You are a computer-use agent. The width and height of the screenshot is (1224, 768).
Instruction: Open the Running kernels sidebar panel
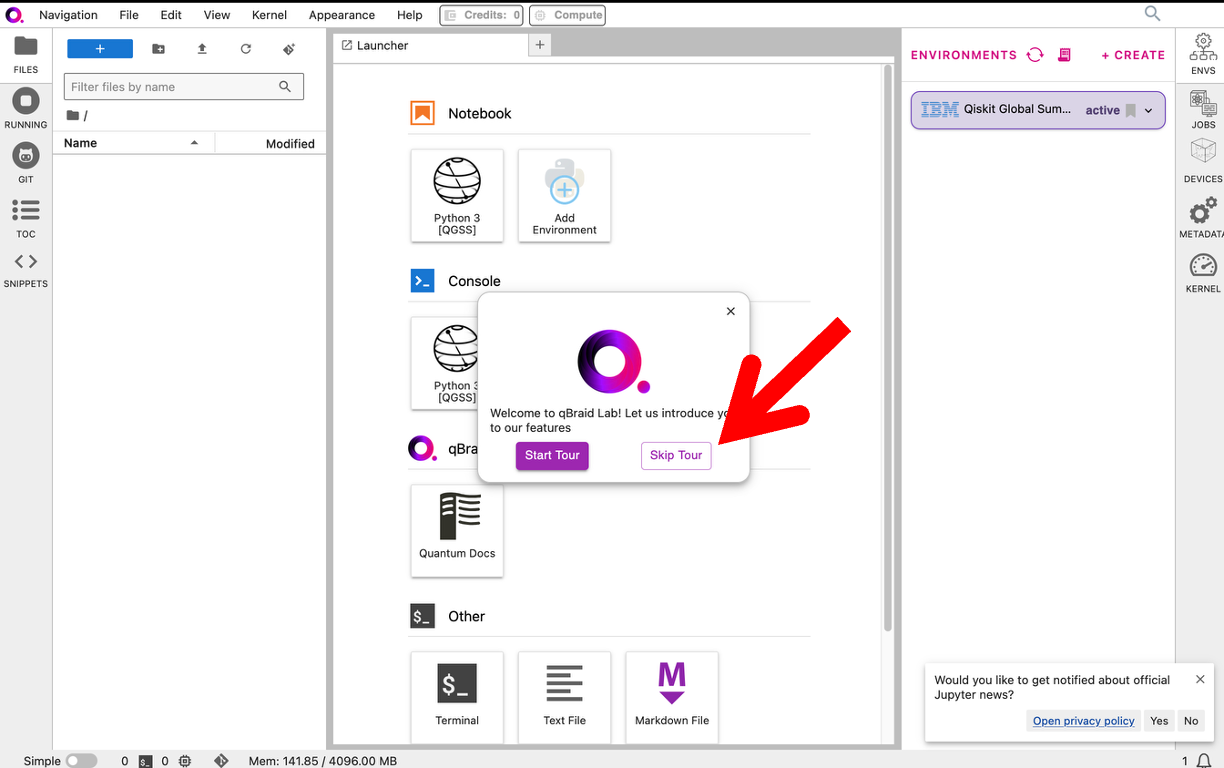coord(26,109)
